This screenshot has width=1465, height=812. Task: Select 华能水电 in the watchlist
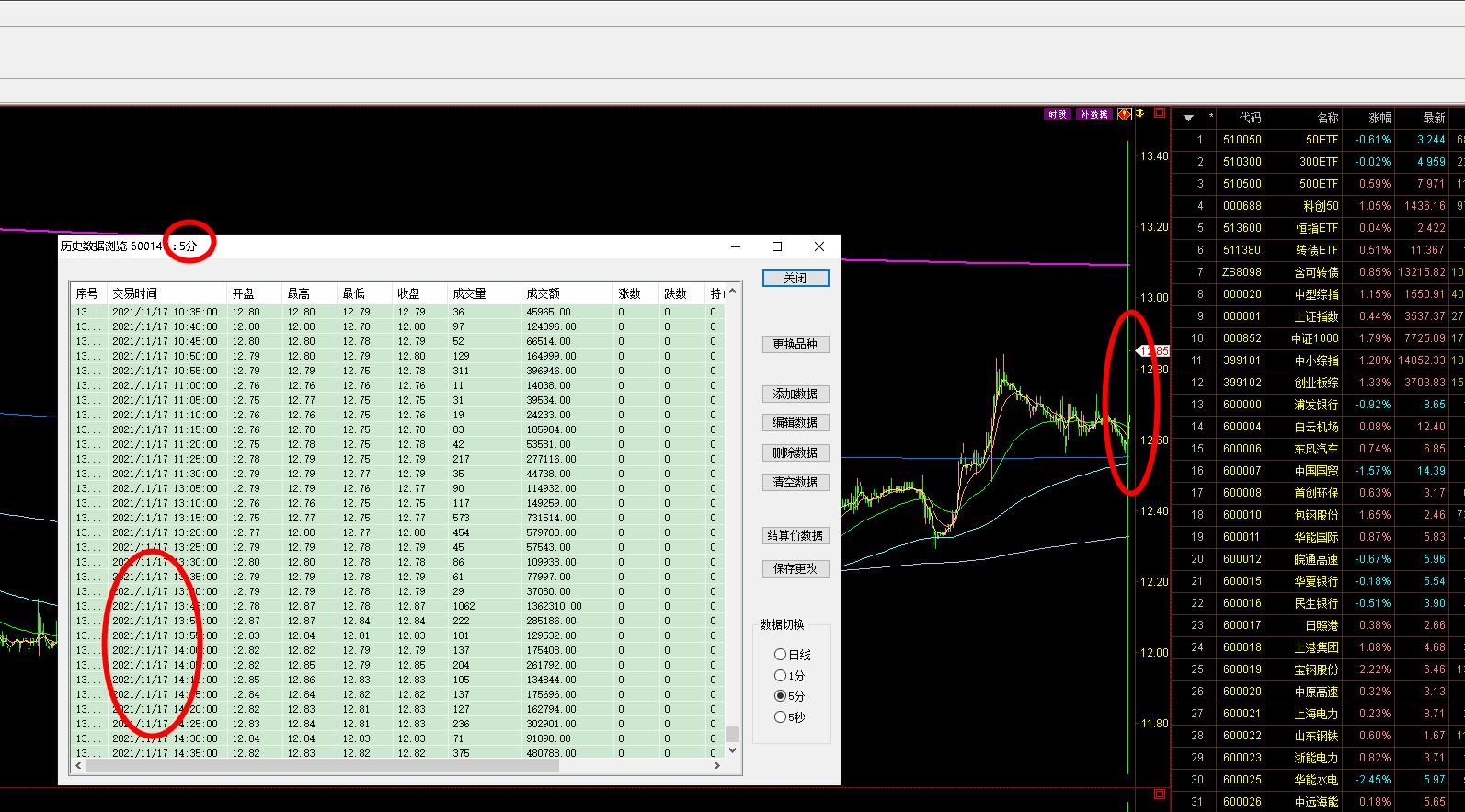(1316, 780)
